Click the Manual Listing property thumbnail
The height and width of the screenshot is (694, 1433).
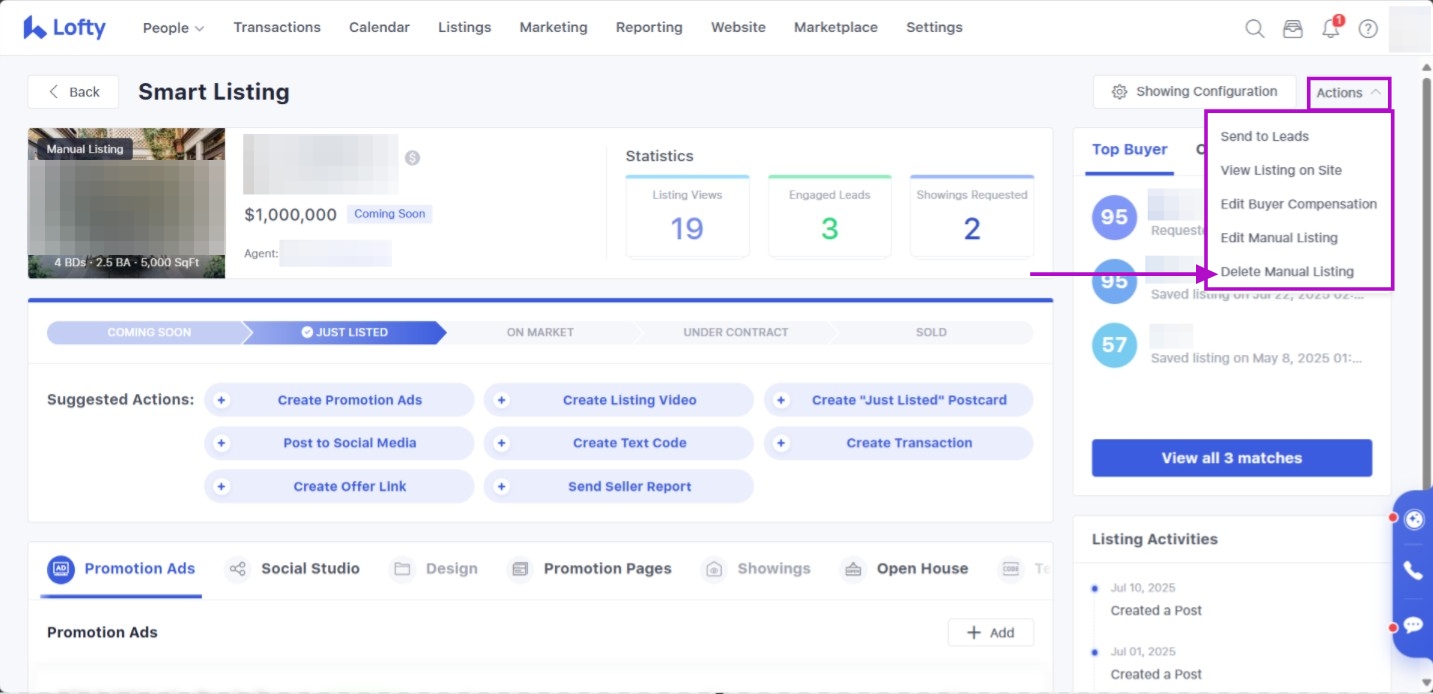126,203
